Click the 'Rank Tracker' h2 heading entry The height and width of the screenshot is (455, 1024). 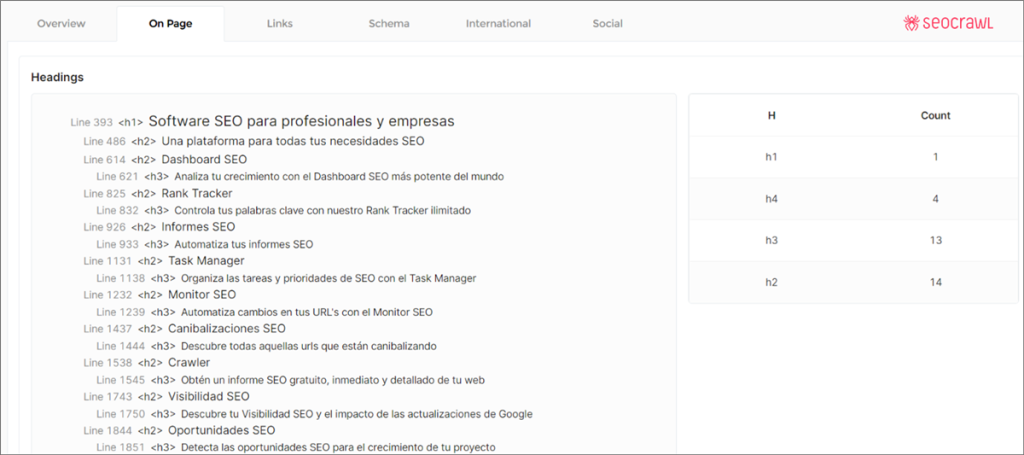[x=196, y=193]
